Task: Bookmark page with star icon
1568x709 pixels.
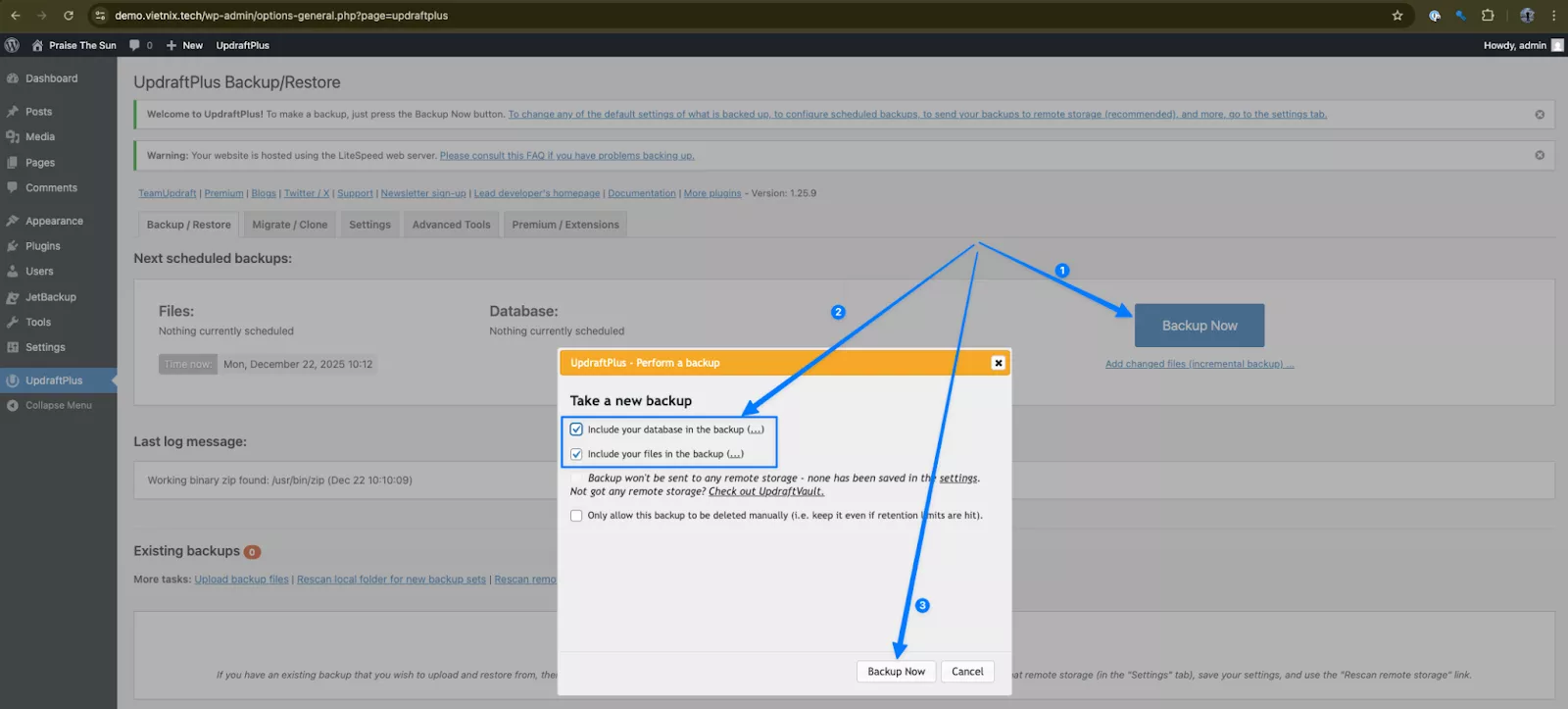Action: point(1397,16)
